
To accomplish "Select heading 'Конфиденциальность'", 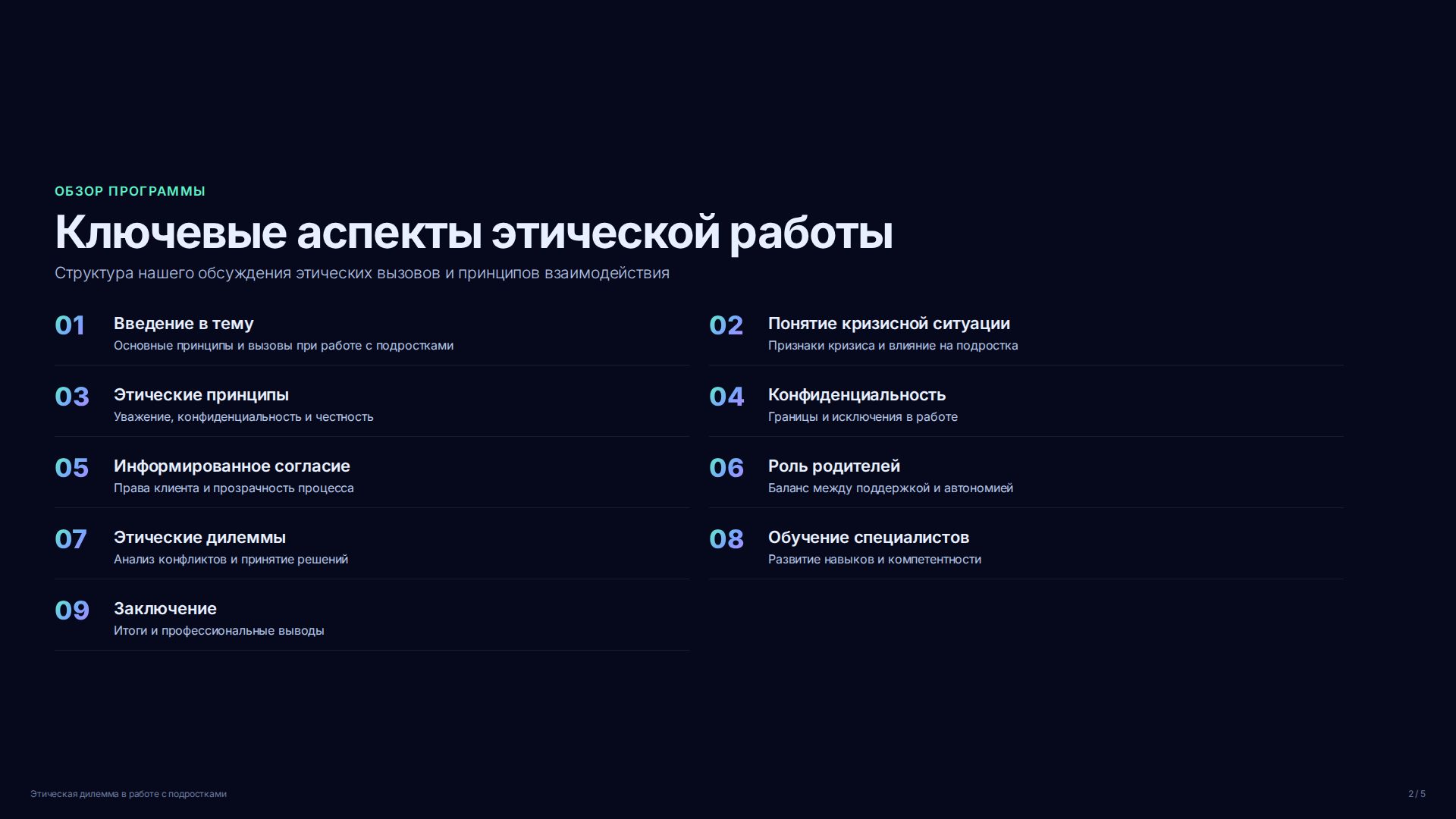I will [x=857, y=395].
